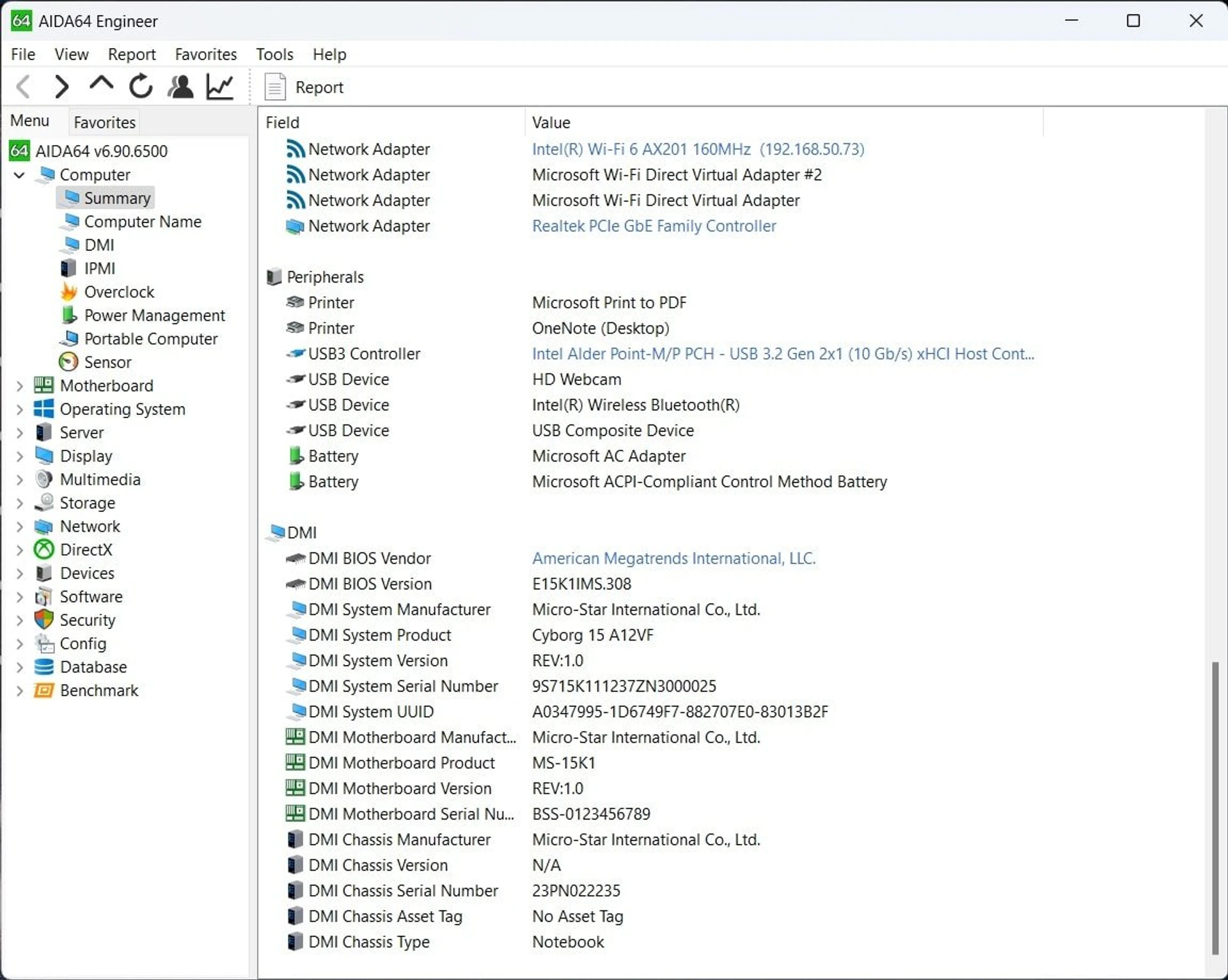Expand the Operating System node chevron
The height and width of the screenshot is (980, 1228).
(19, 409)
